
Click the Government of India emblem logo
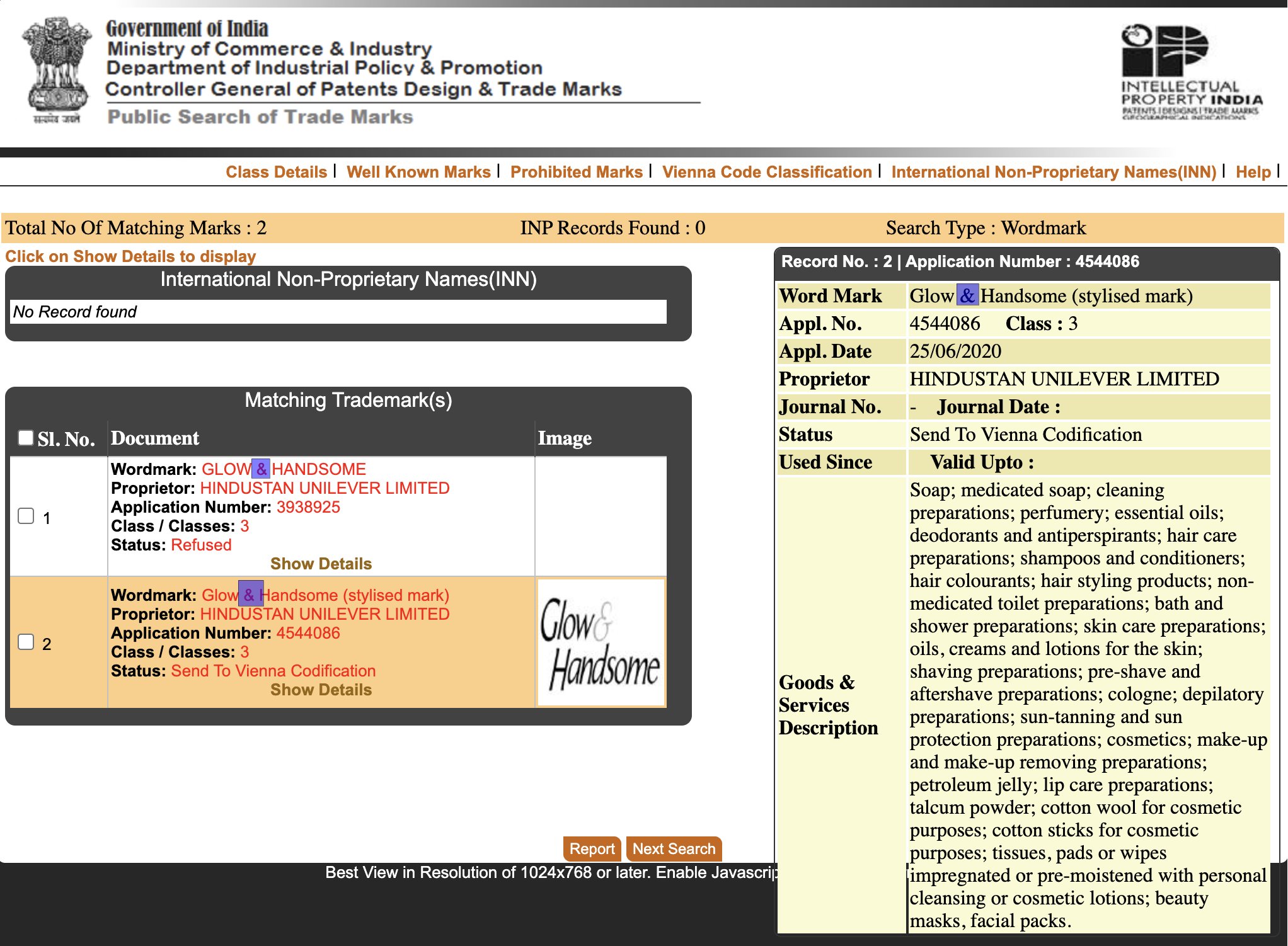click(57, 71)
